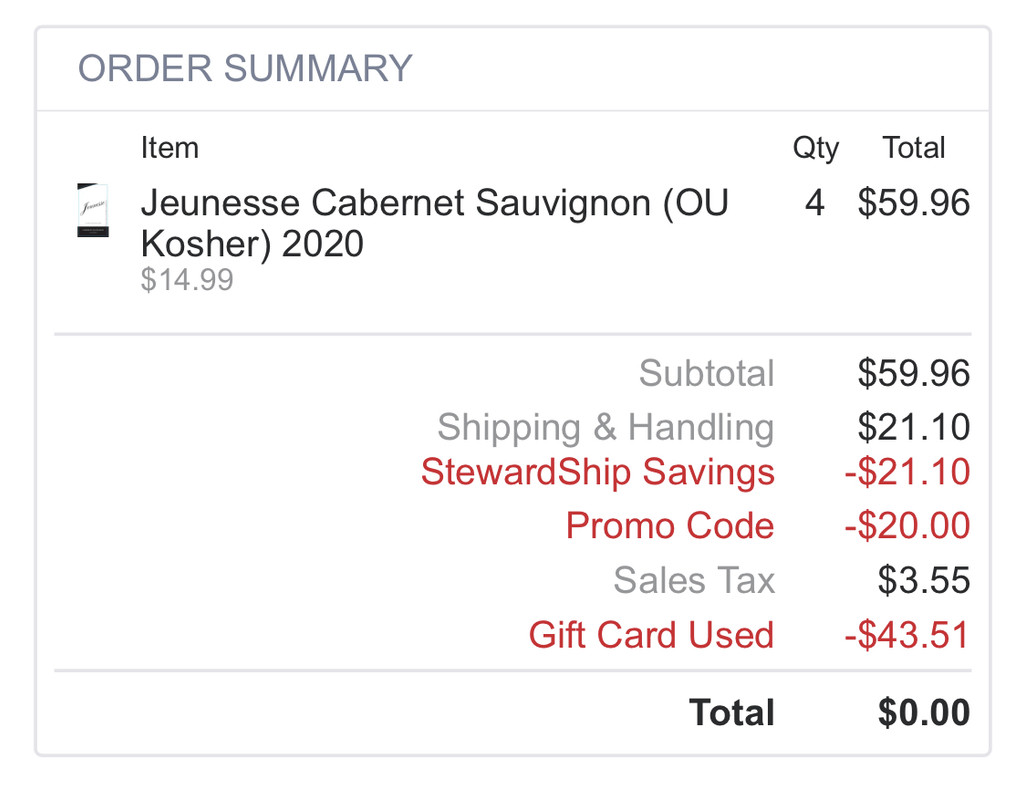The height and width of the screenshot is (800, 1014).
Task: Click the bold Total label at bottom
Action: [x=731, y=713]
